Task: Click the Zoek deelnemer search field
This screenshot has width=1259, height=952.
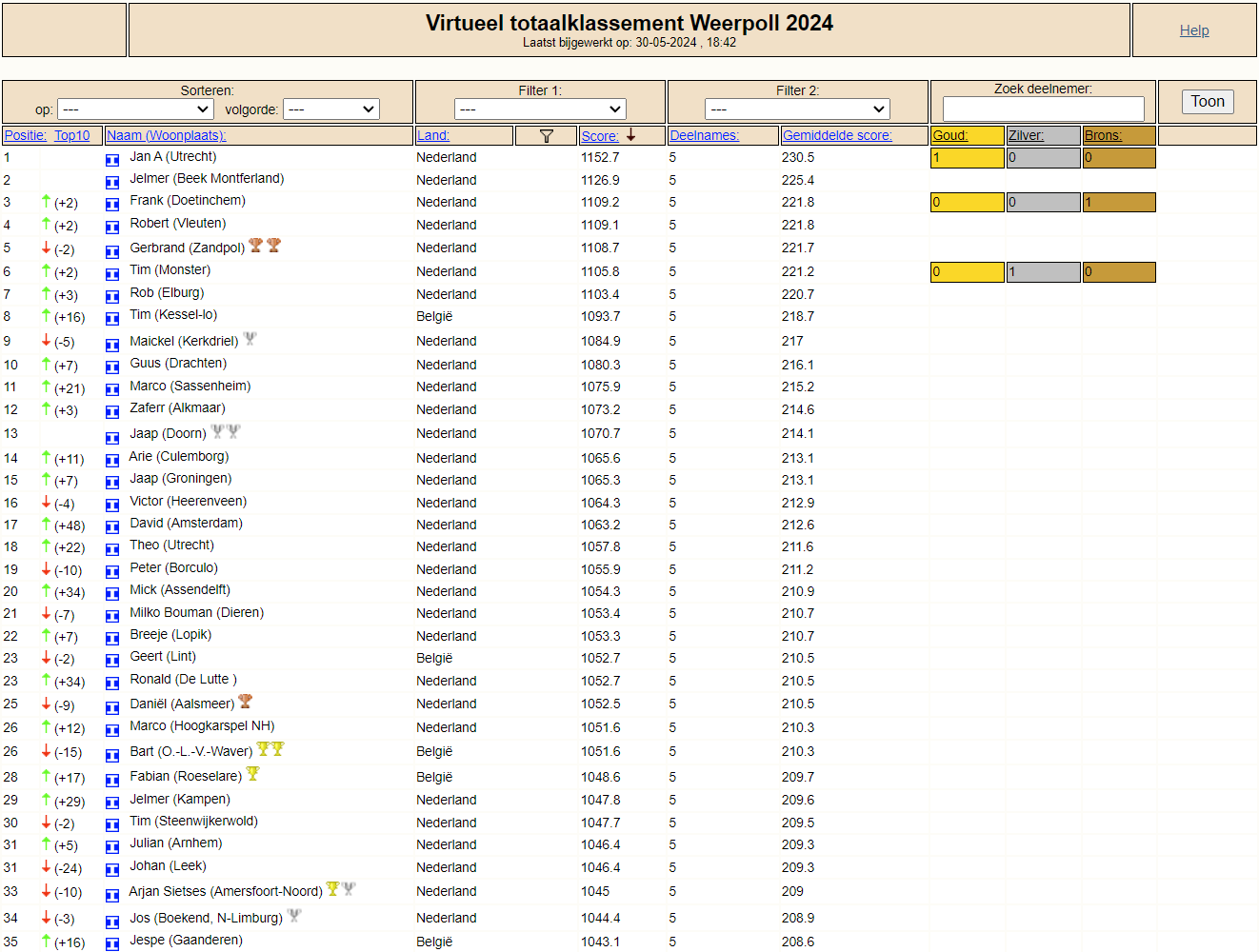Action: coord(1043,109)
